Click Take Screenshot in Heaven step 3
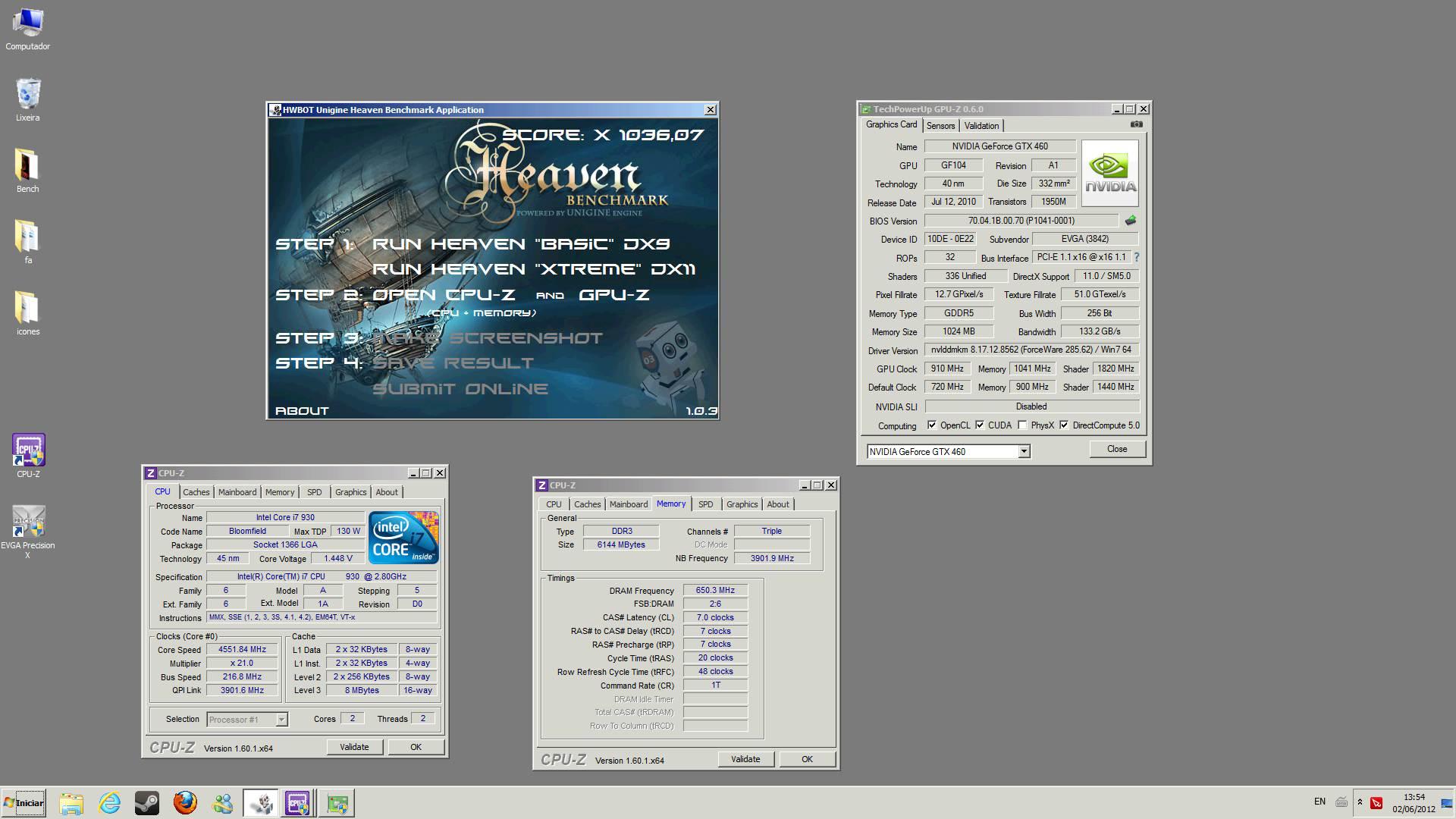The height and width of the screenshot is (819, 1456). point(487,338)
